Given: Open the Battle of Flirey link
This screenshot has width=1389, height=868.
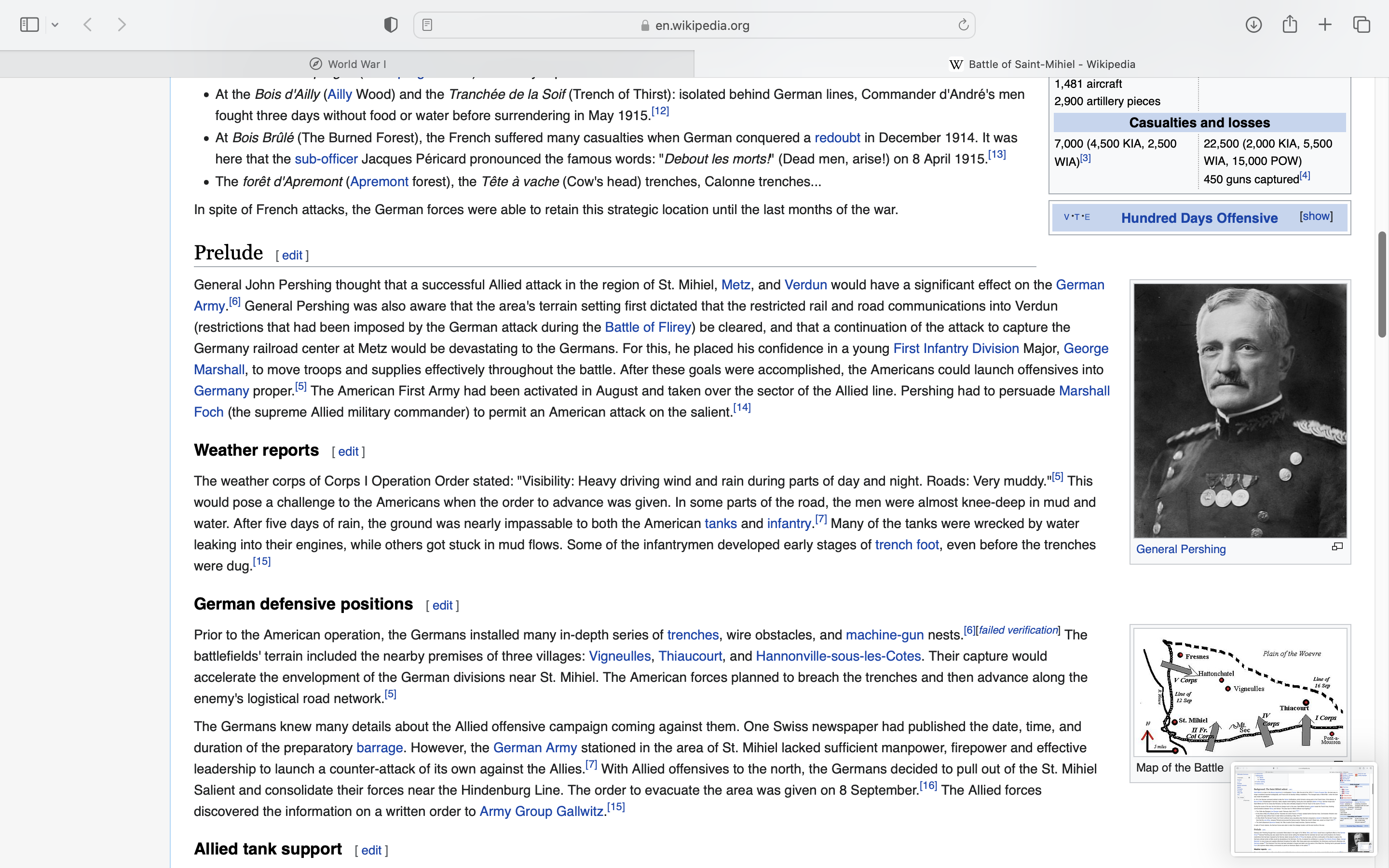Looking at the screenshot, I should pos(647,327).
